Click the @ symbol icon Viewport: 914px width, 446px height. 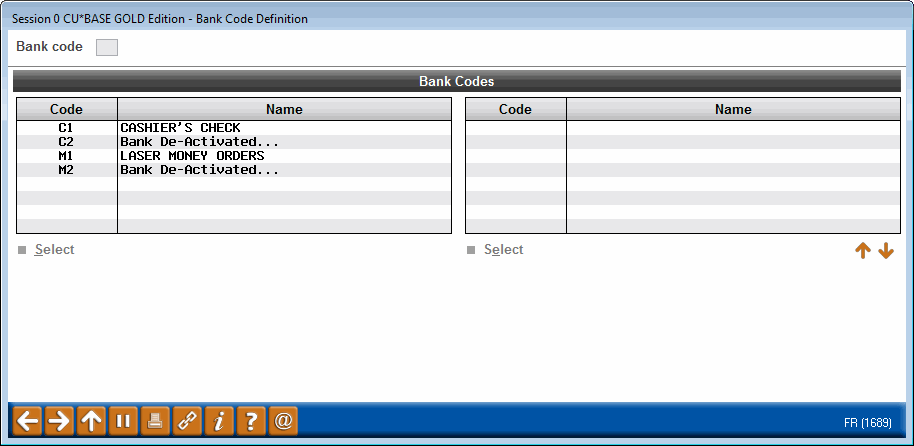pyautogui.click(x=283, y=421)
